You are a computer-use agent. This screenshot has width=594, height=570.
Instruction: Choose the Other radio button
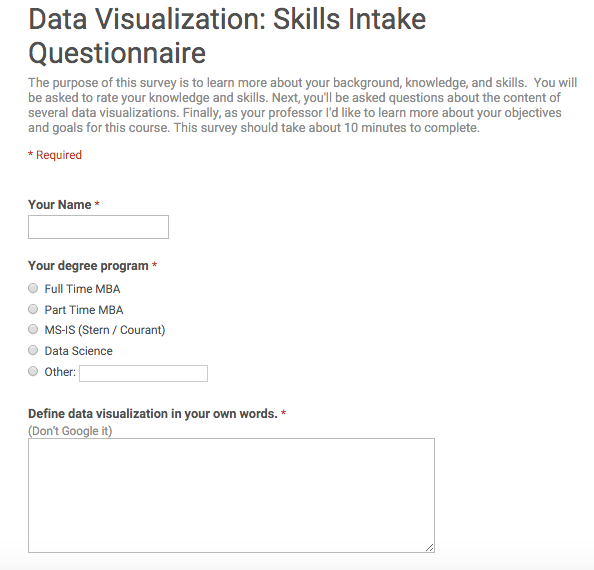33,371
